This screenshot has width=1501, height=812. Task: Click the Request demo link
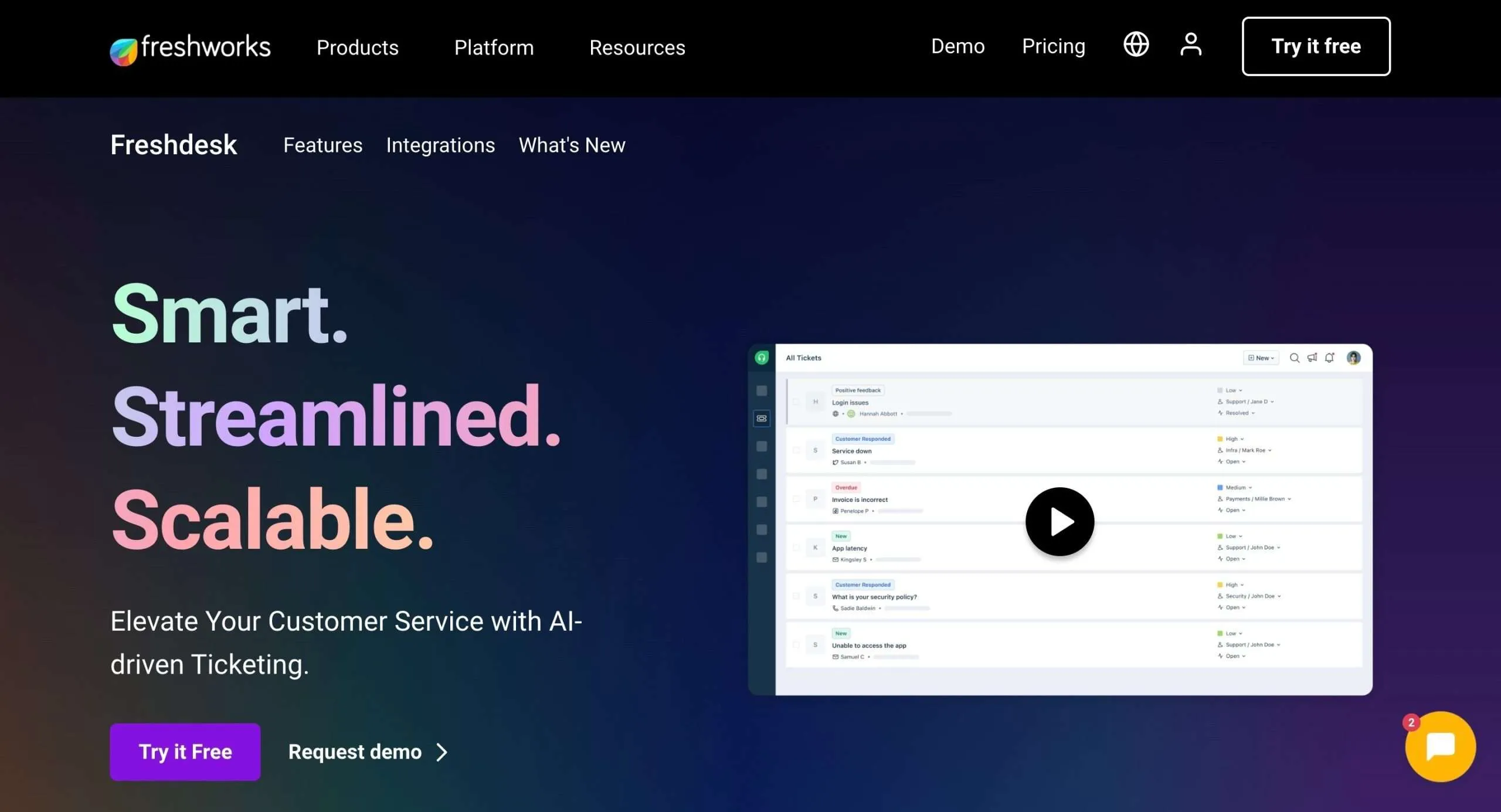click(x=368, y=752)
